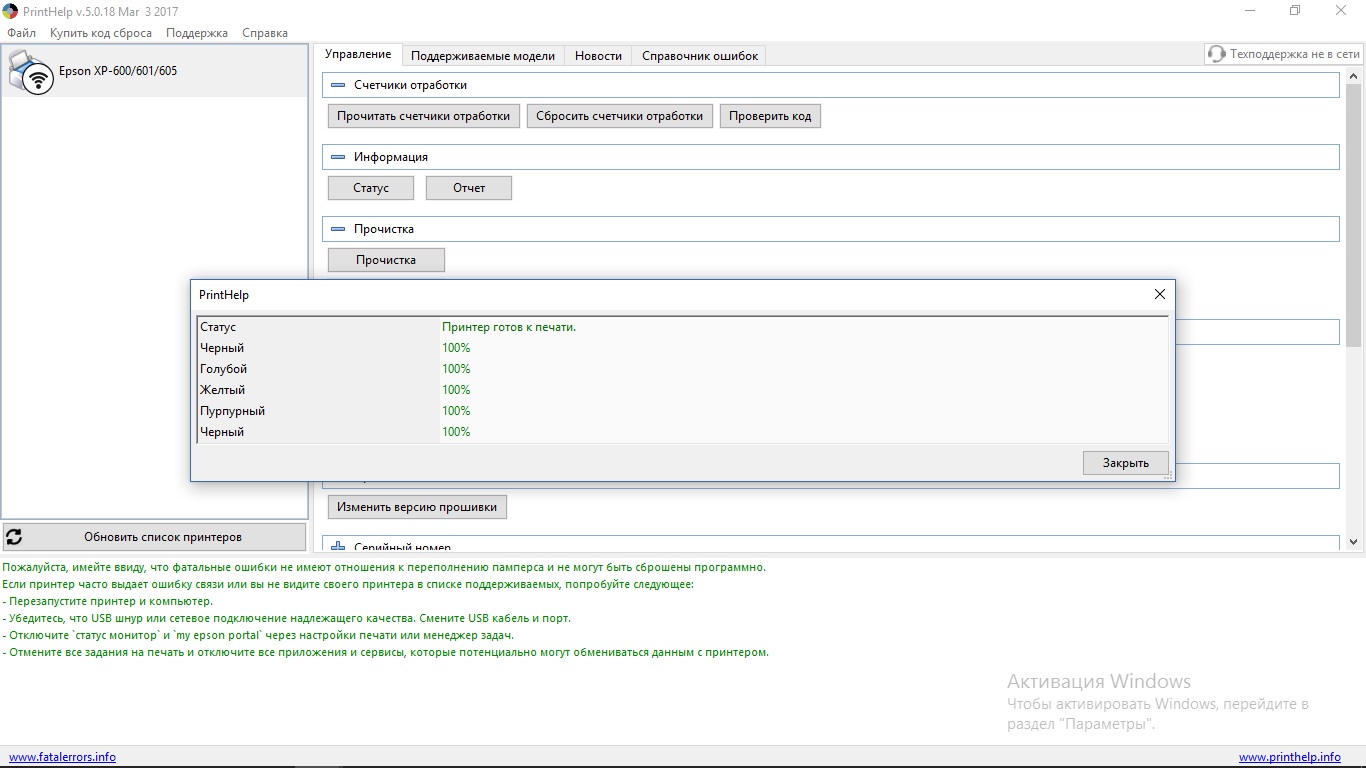
Task: Collapse the Счетчики отработки section
Action: (337, 85)
